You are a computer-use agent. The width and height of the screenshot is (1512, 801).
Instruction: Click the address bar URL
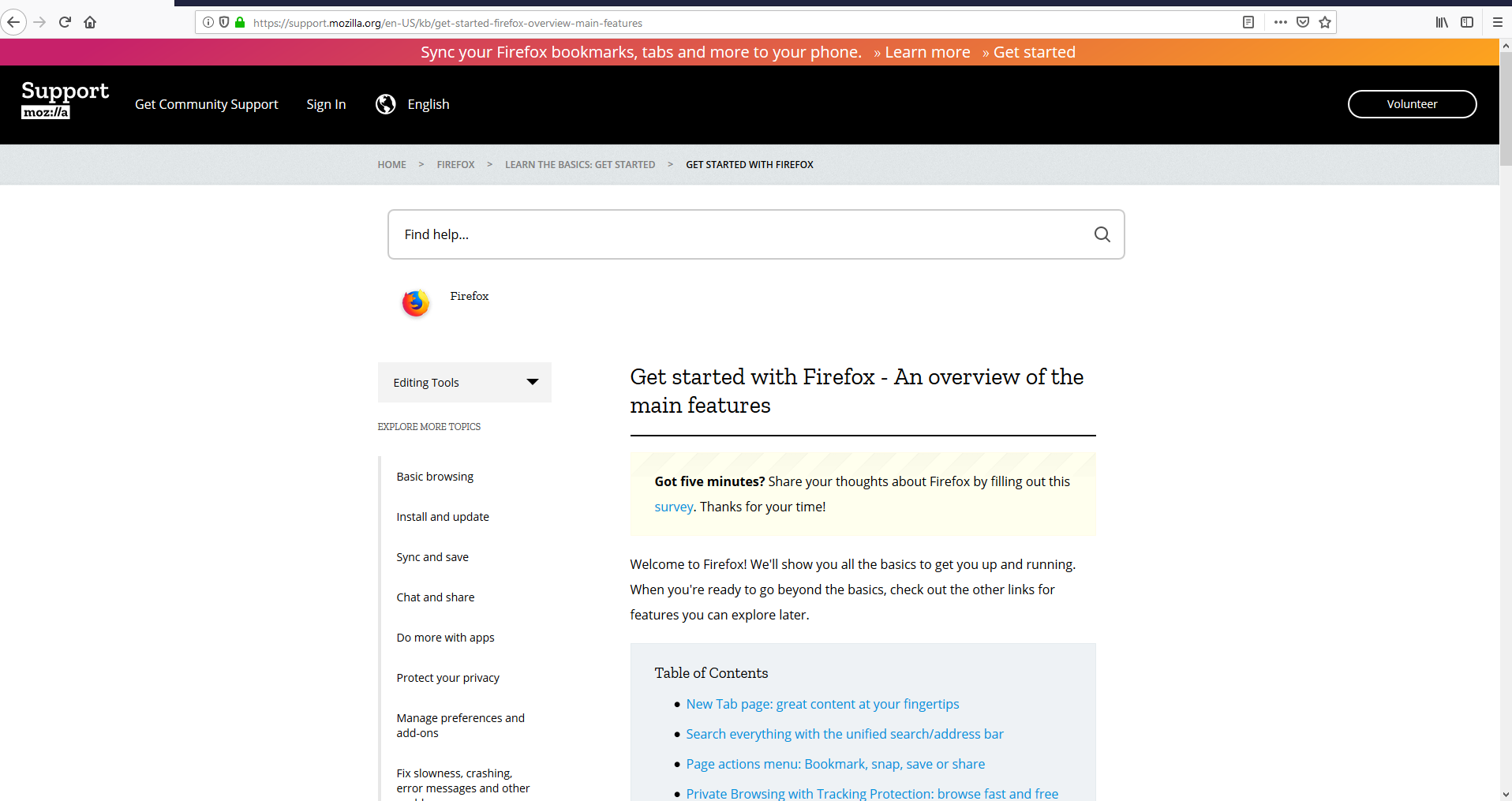coord(447,23)
